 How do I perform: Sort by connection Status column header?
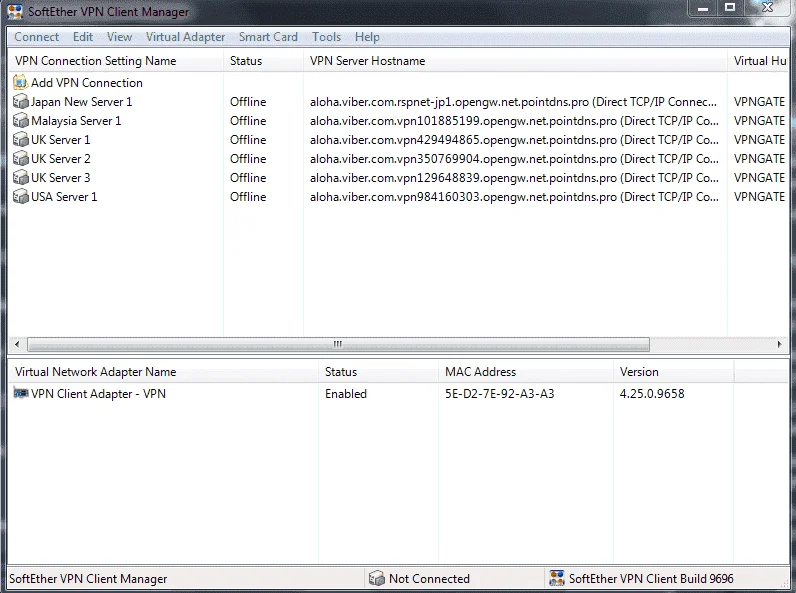(263, 61)
